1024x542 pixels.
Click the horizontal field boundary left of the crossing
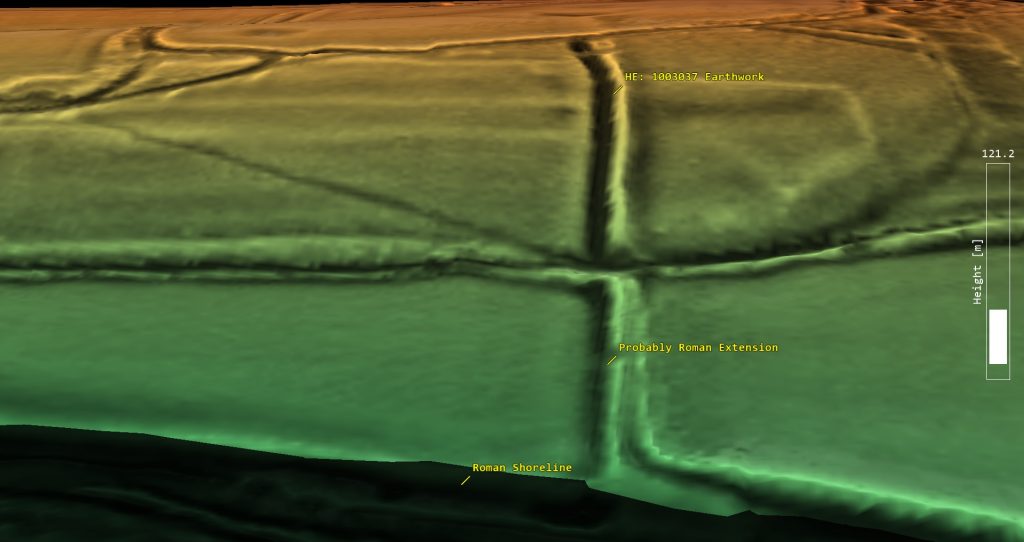click(300, 270)
